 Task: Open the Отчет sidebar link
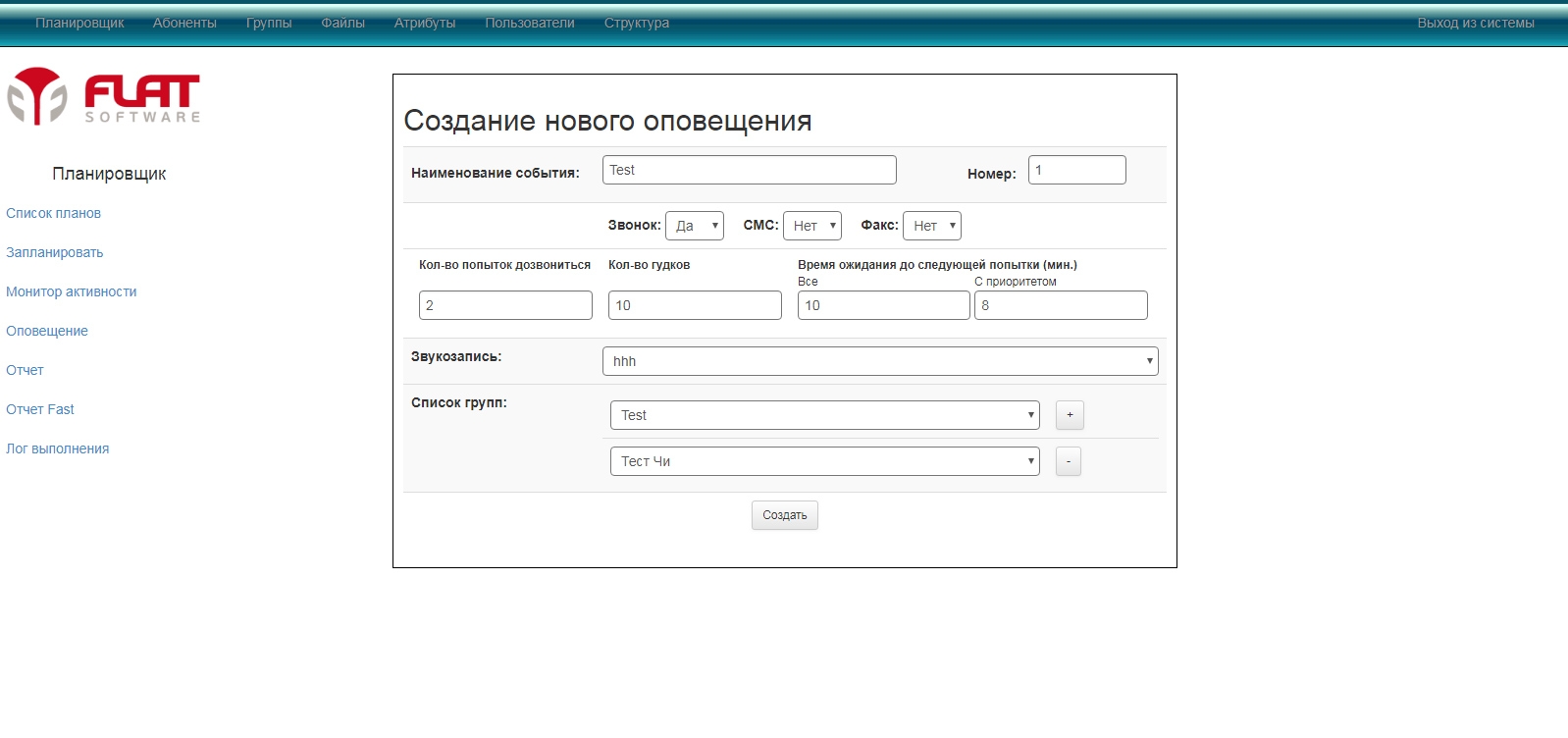25,370
